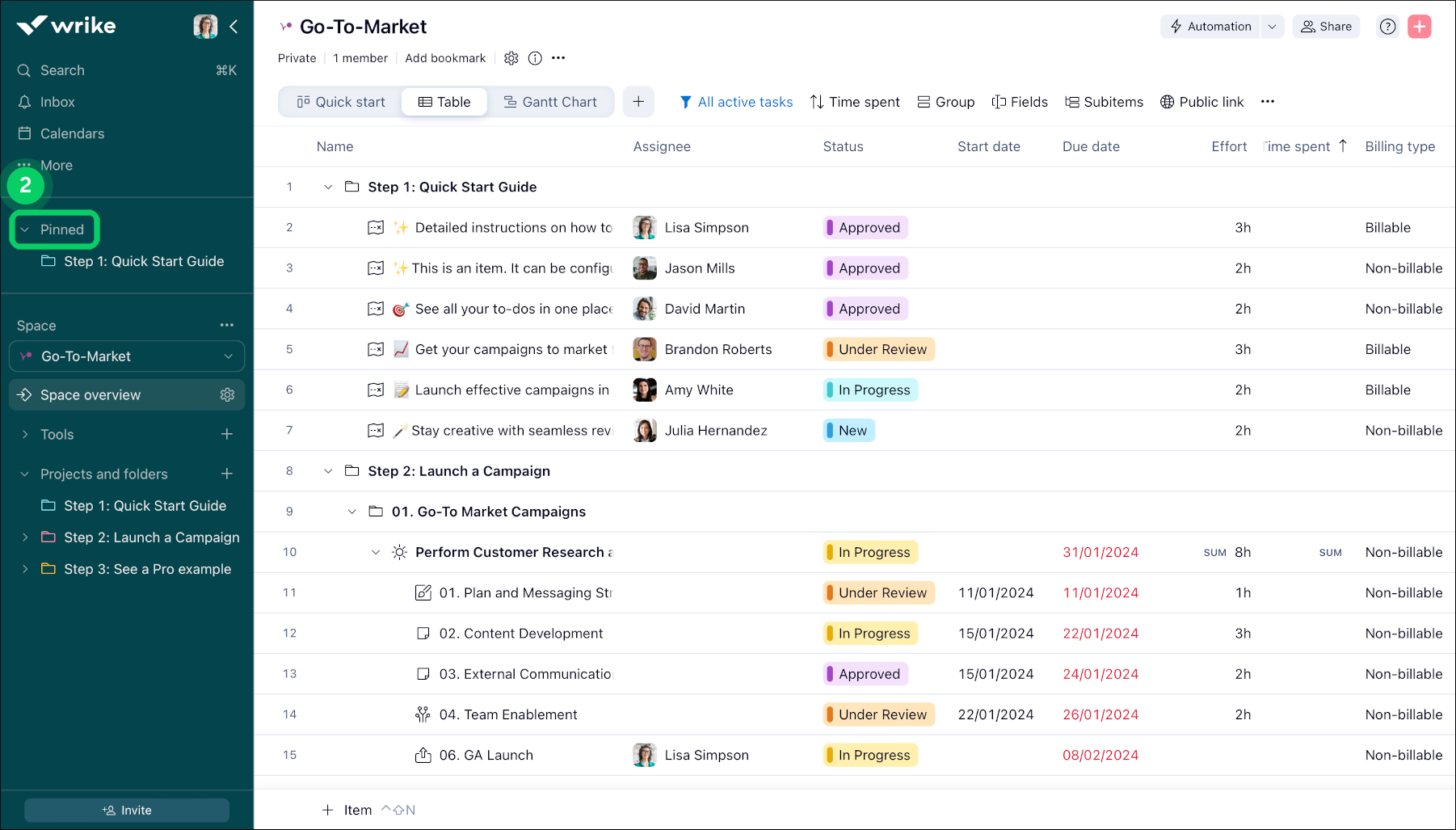The image size is (1456, 830).
Task: Open Space overview settings gear
Action: [227, 394]
